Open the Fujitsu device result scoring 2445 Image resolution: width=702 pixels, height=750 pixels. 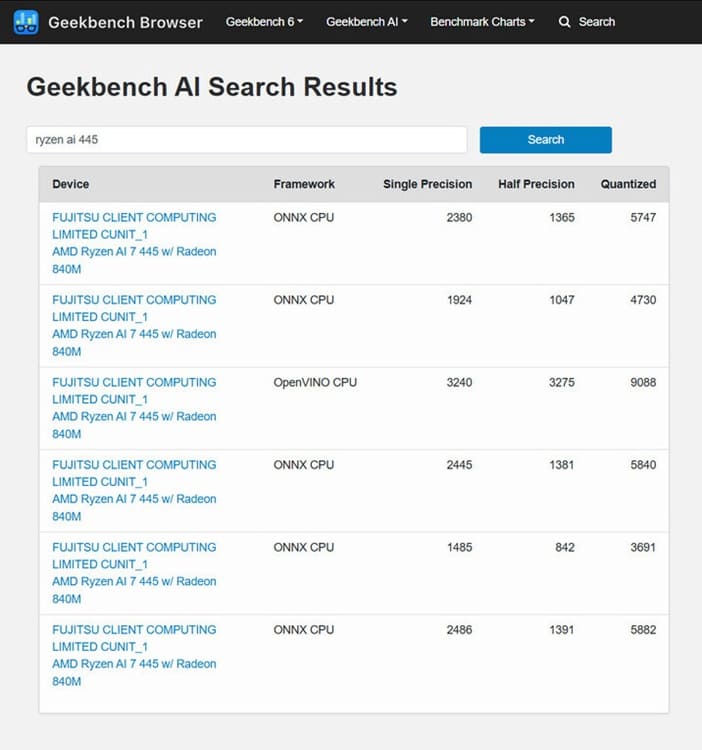134,481
